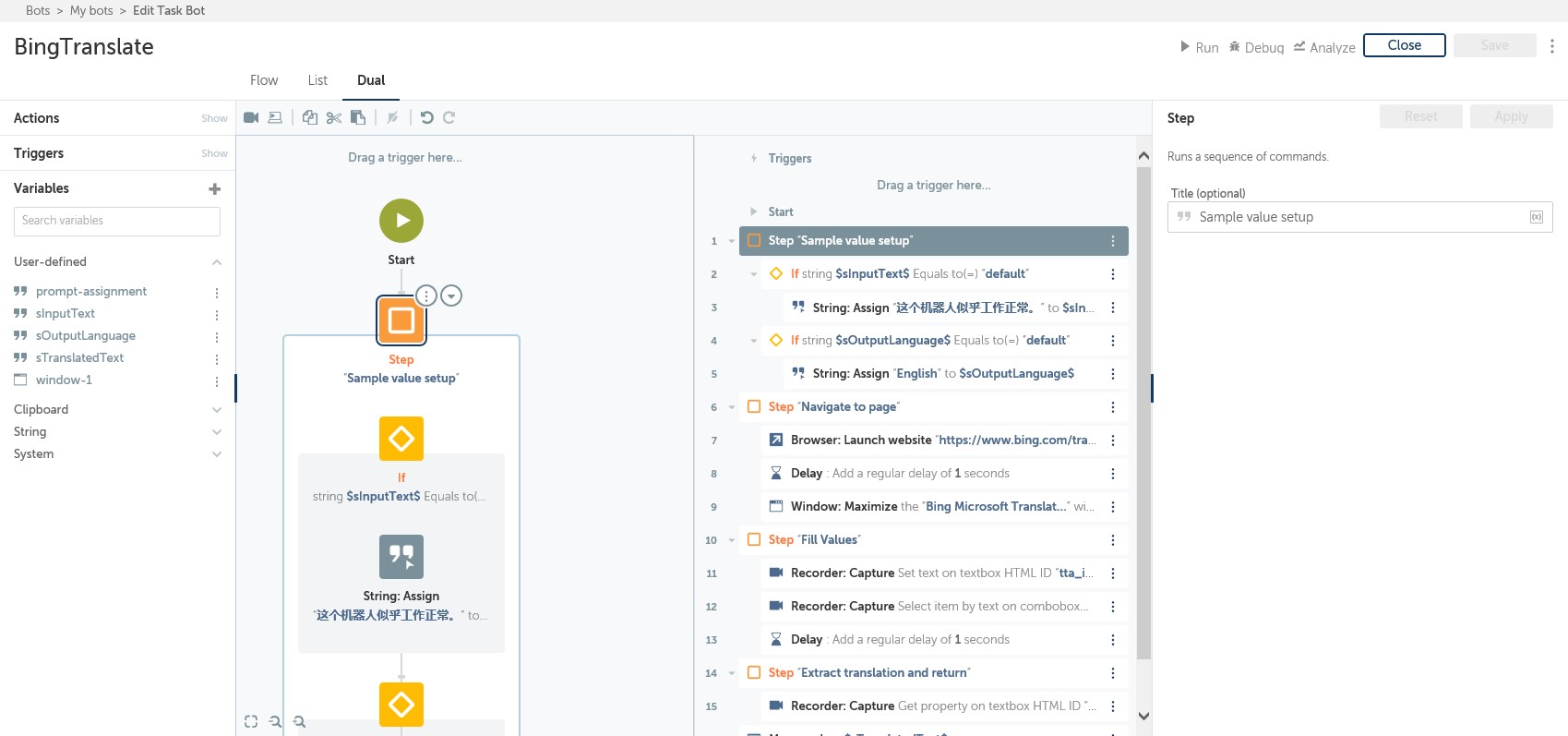Copy the selected action using the toolbar
The height and width of the screenshot is (736, 1568).
pos(310,117)
